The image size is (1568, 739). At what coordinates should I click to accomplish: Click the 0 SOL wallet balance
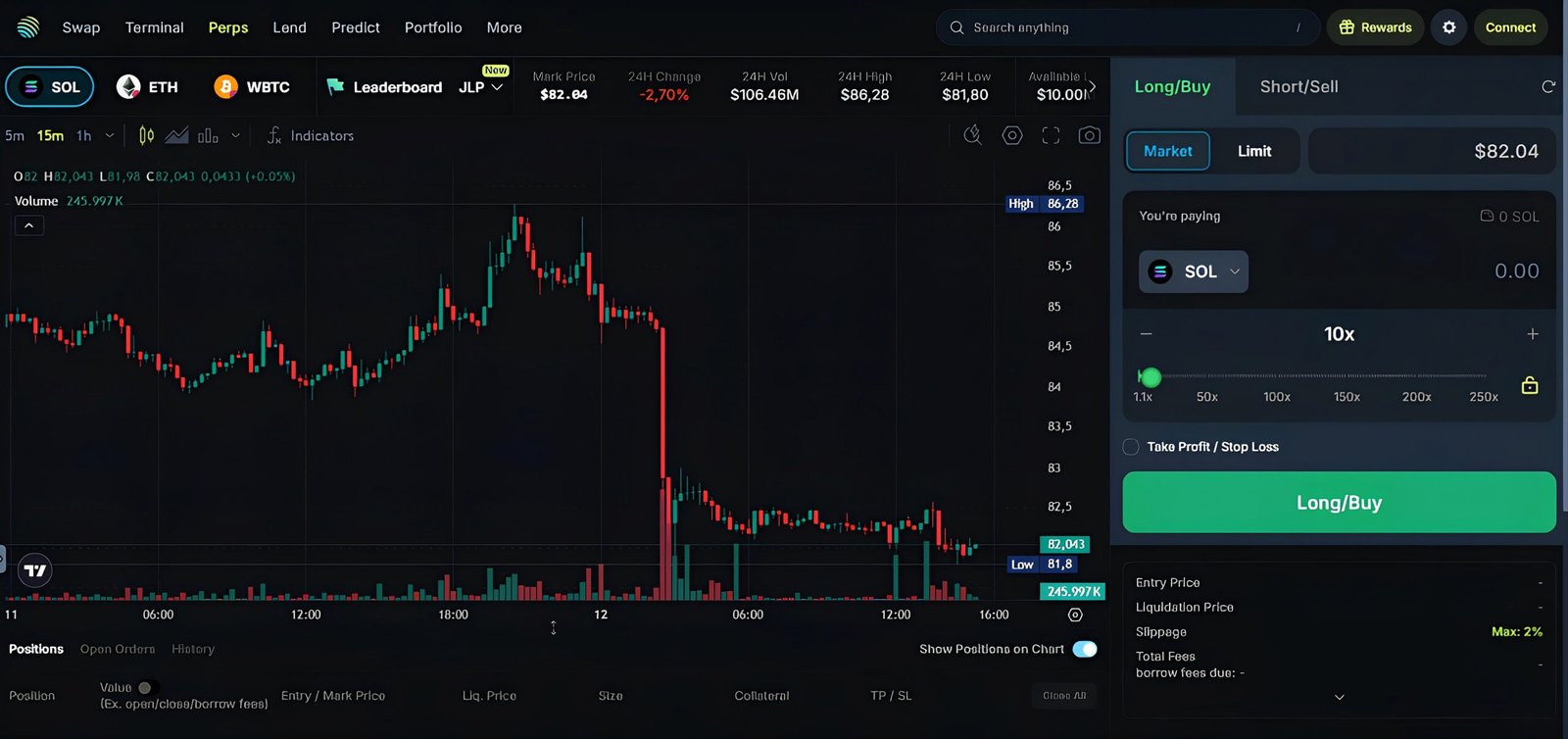click(x=1509, y=216)
